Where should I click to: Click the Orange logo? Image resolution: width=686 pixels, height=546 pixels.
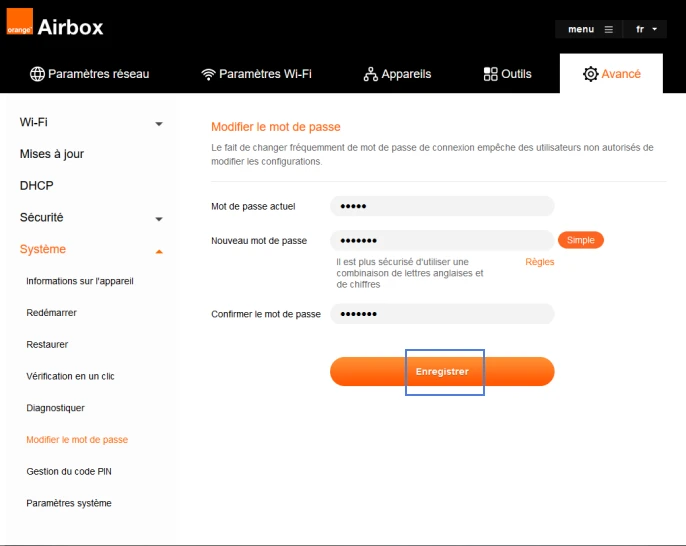(20, 21)
